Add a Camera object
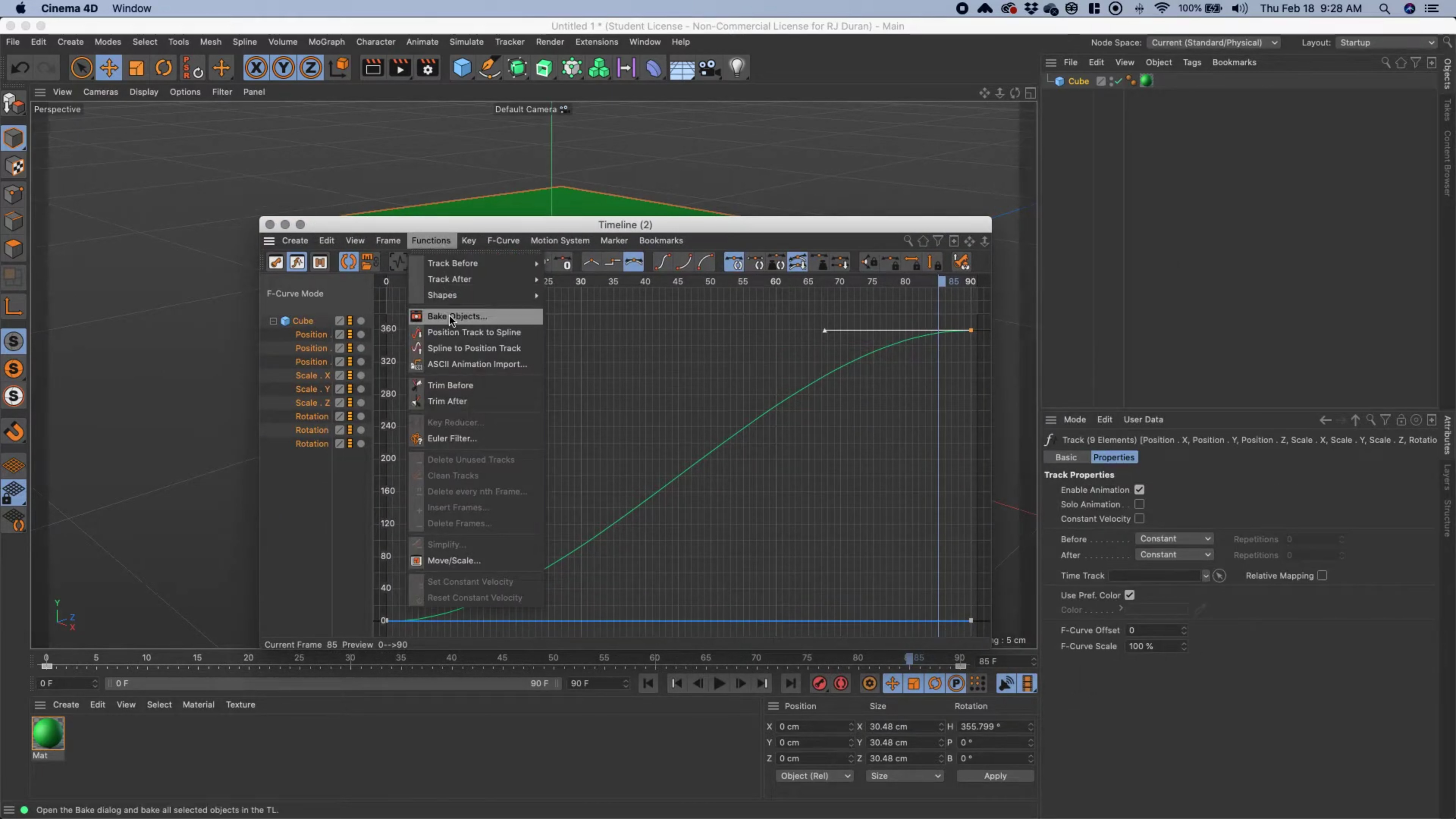1456x819 pixels. point(709,68)
